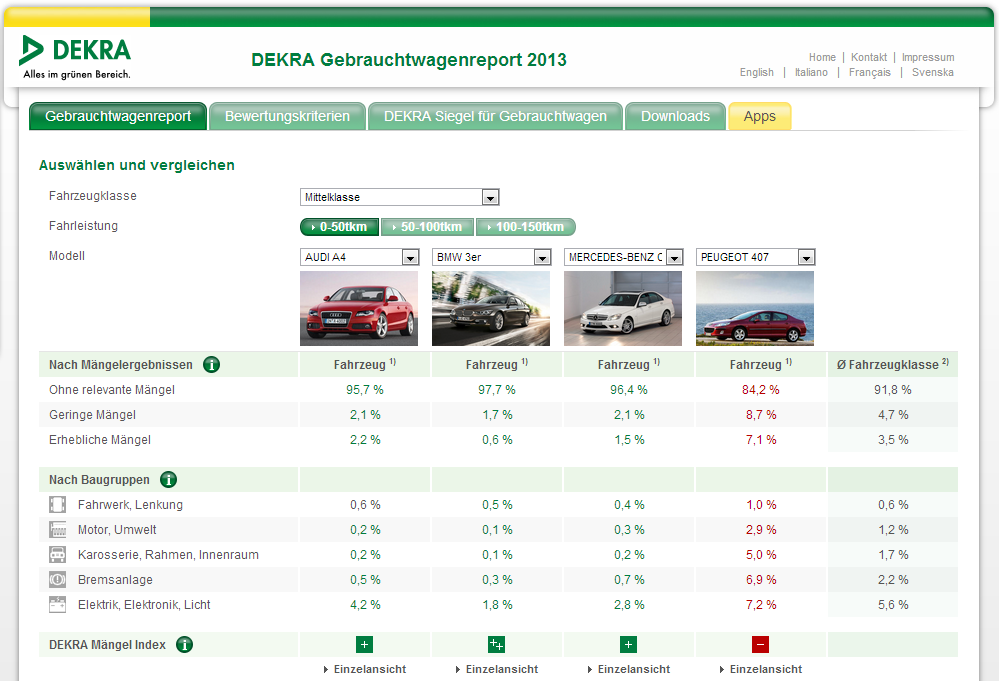Click the Fahrwerk, Lenkung icon
Image resolution: width=999 pixels, height=681 pixels.
[x=57, y=505]
